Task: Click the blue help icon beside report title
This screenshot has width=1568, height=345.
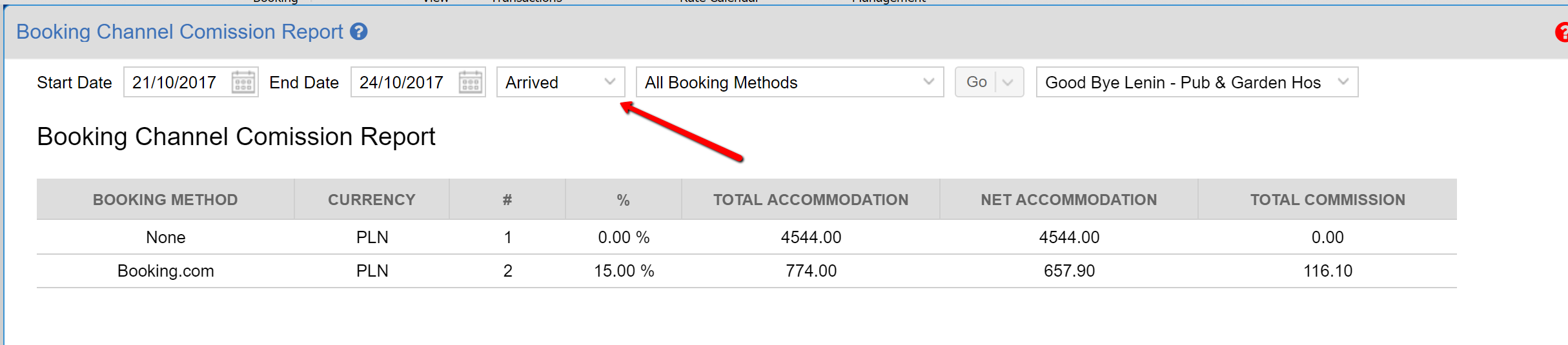Action: point(359,32)
